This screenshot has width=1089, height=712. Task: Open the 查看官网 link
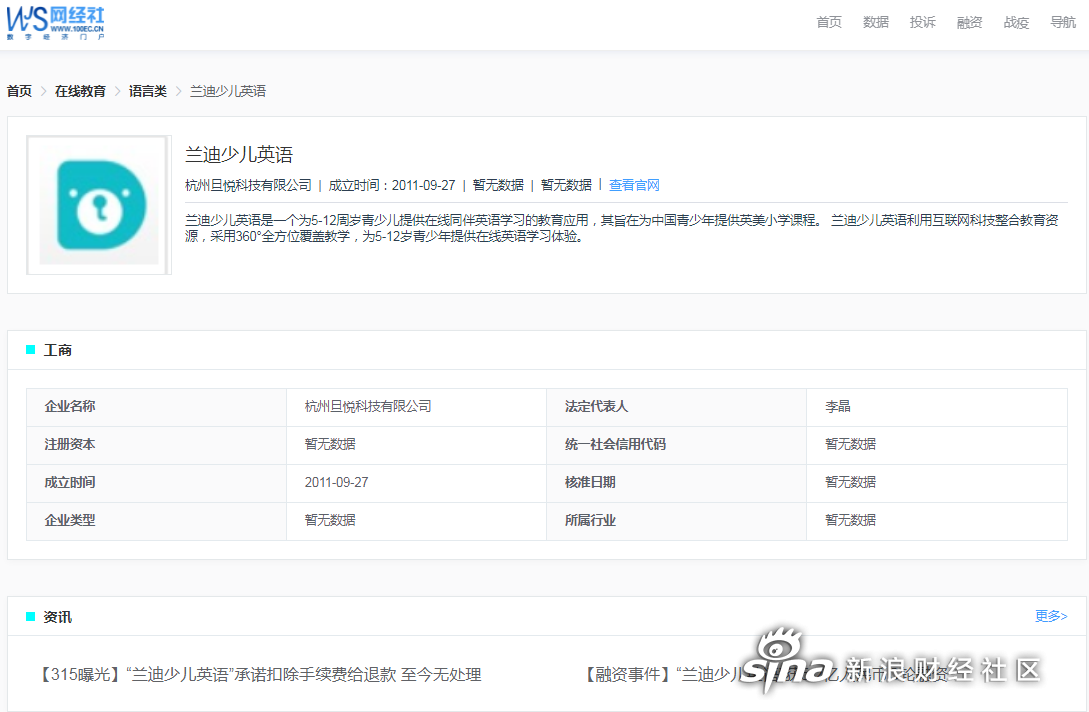point(634,185)
